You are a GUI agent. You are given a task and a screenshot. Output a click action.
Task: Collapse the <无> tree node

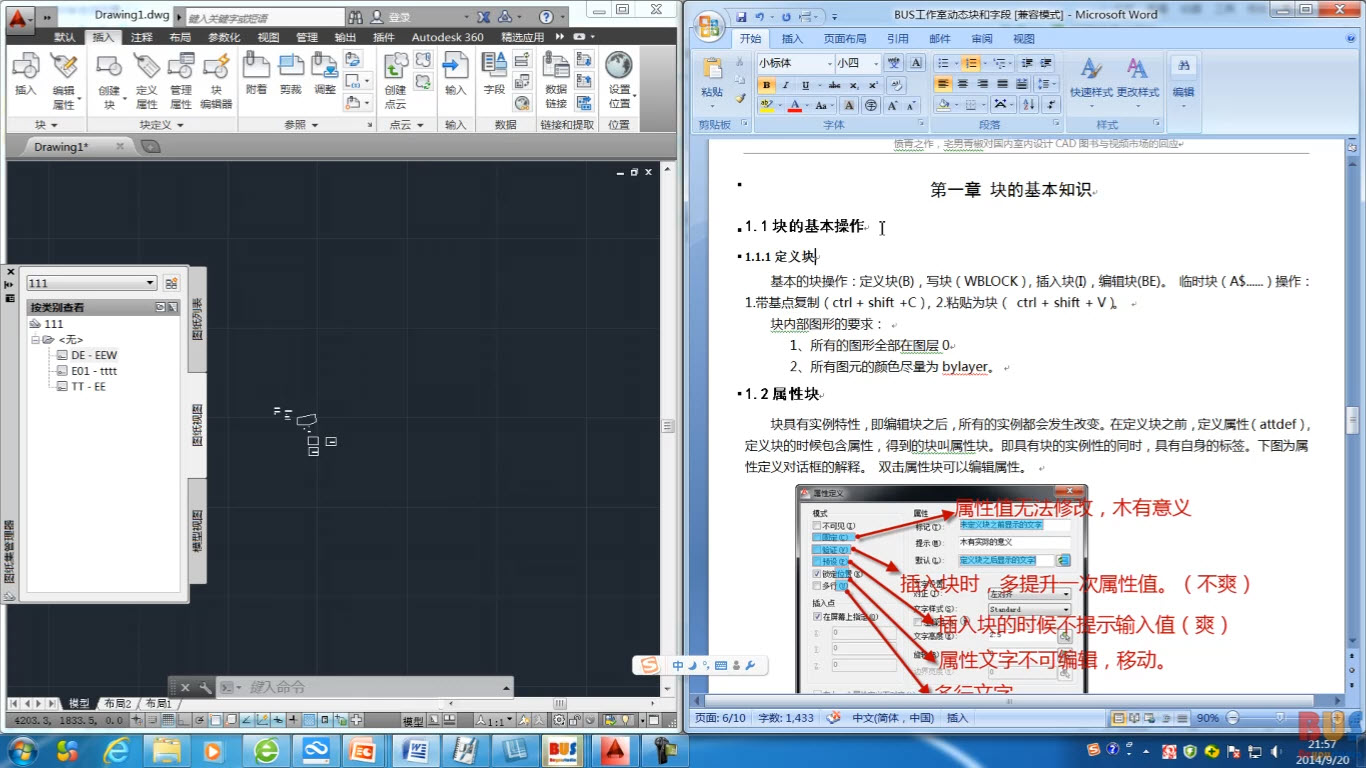coord(35,340)
